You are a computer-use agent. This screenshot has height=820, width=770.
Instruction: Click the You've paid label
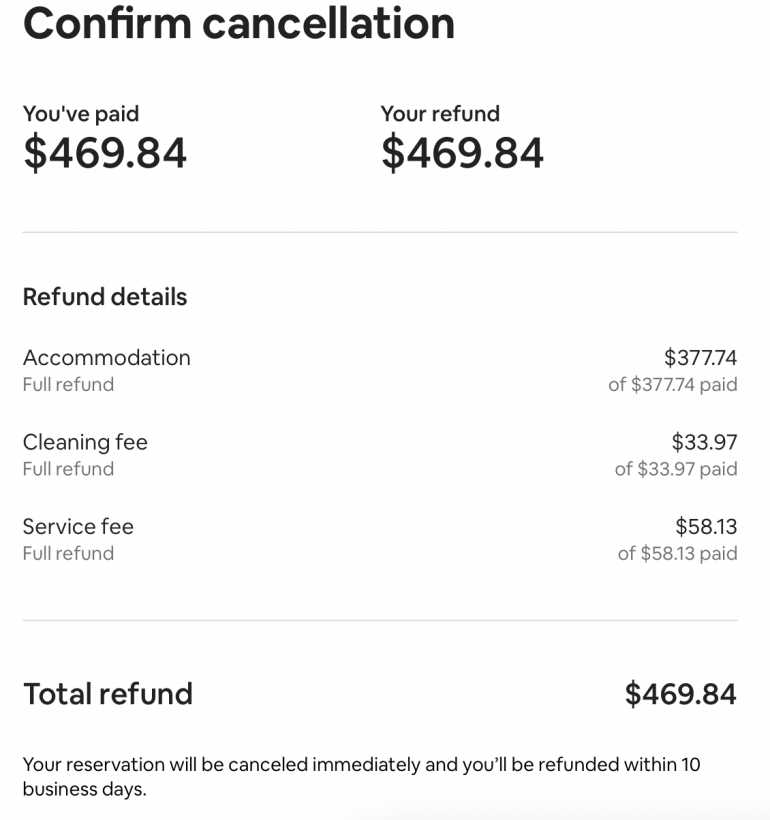click(x=81, y=114)
